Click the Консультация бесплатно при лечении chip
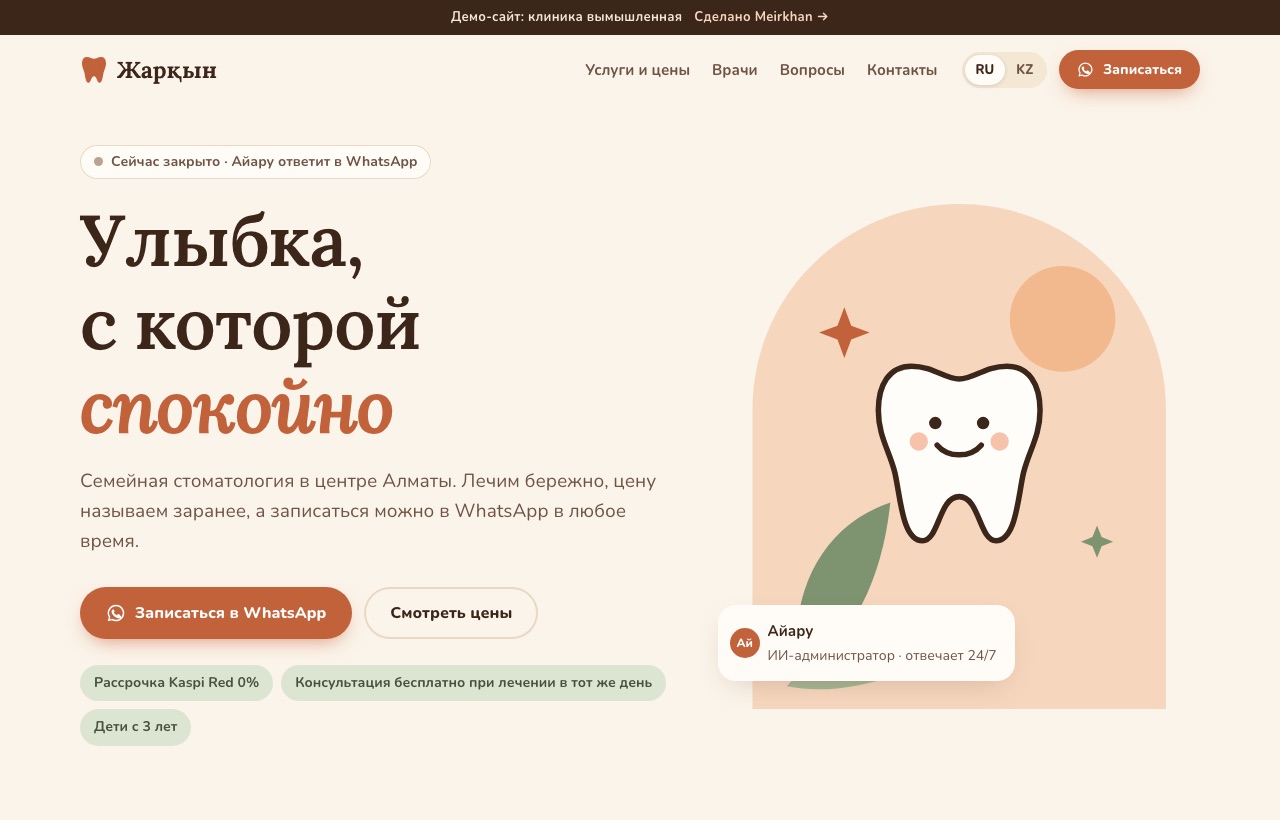This screenshot has width=1280, height=820. coord(473,683)
